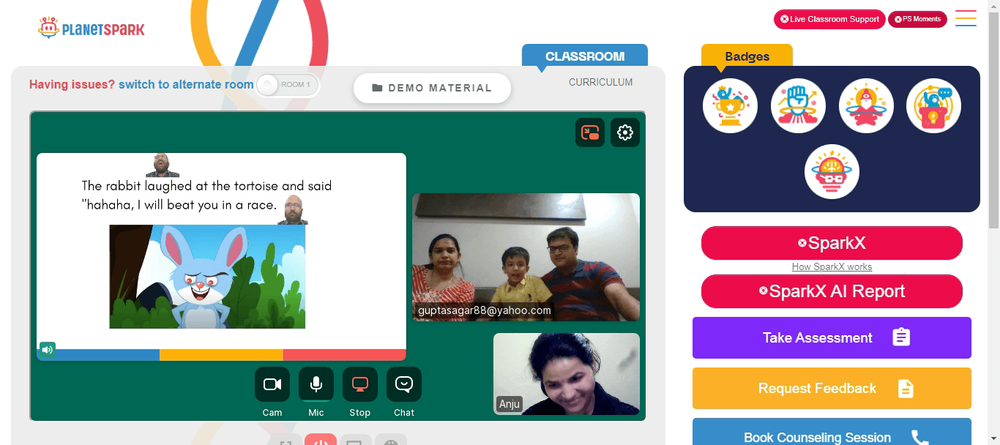Open SparkX AI Report
The image size is (1000, 445).
(x=832, y=291)
